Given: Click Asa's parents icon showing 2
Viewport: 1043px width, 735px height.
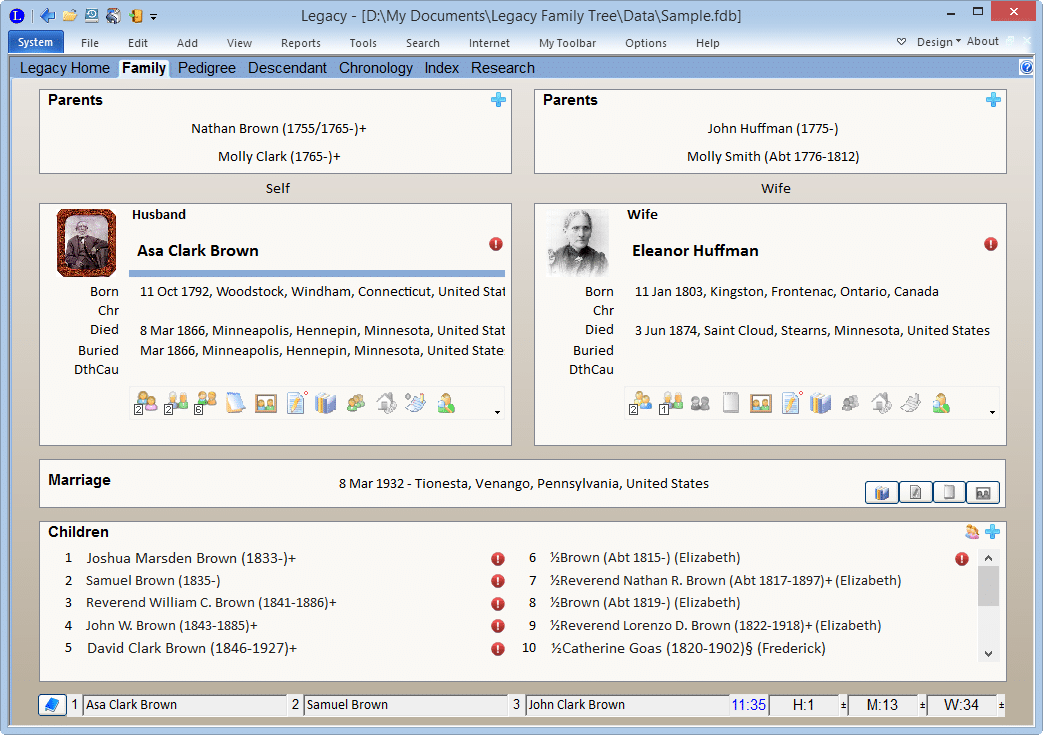Looking at the screenshot, I should click(176, 403).
